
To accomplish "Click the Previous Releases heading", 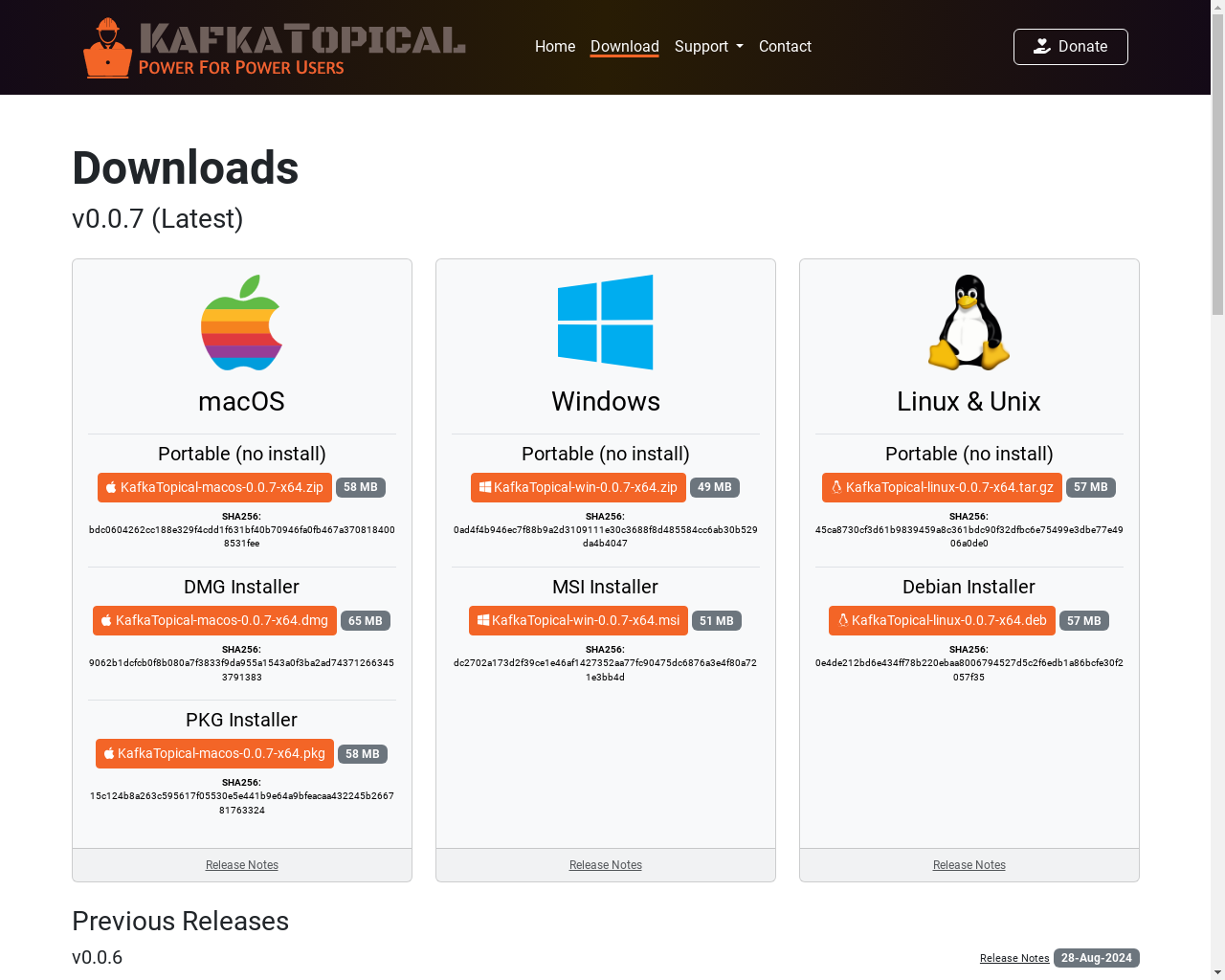I will point(181,921).
